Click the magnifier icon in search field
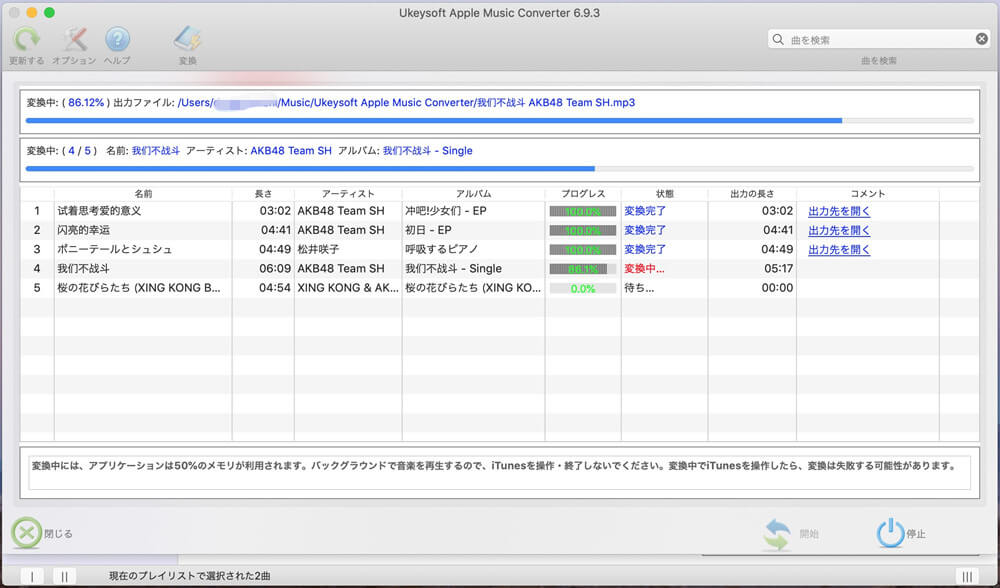This screenshot has width=1000, height=588. (778, 40)
